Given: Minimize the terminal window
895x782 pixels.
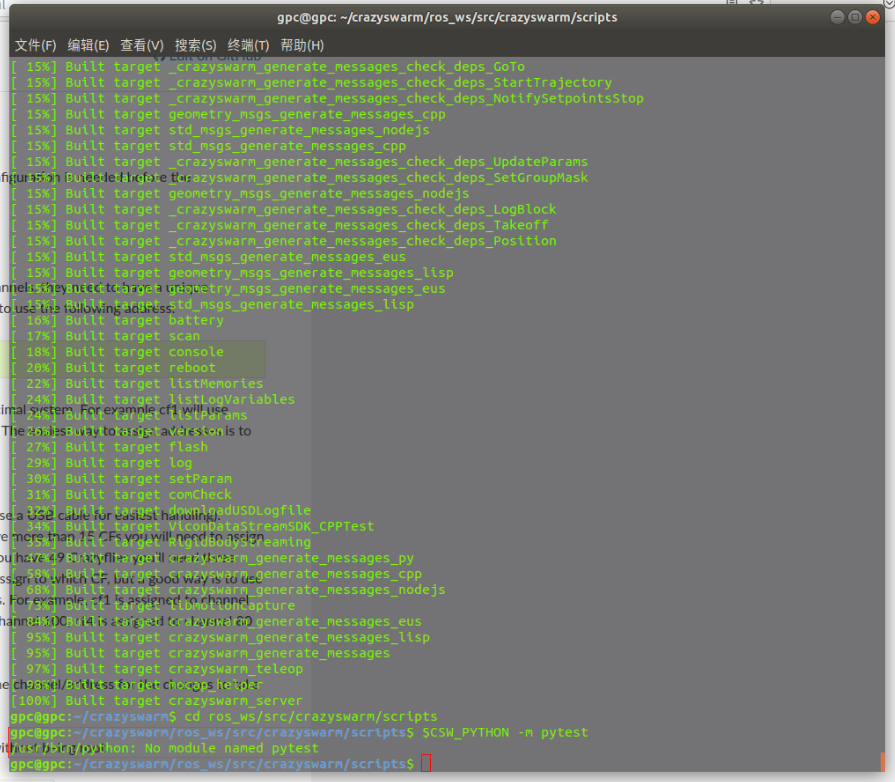Looking at the screenshot, I should pos(837,17).
